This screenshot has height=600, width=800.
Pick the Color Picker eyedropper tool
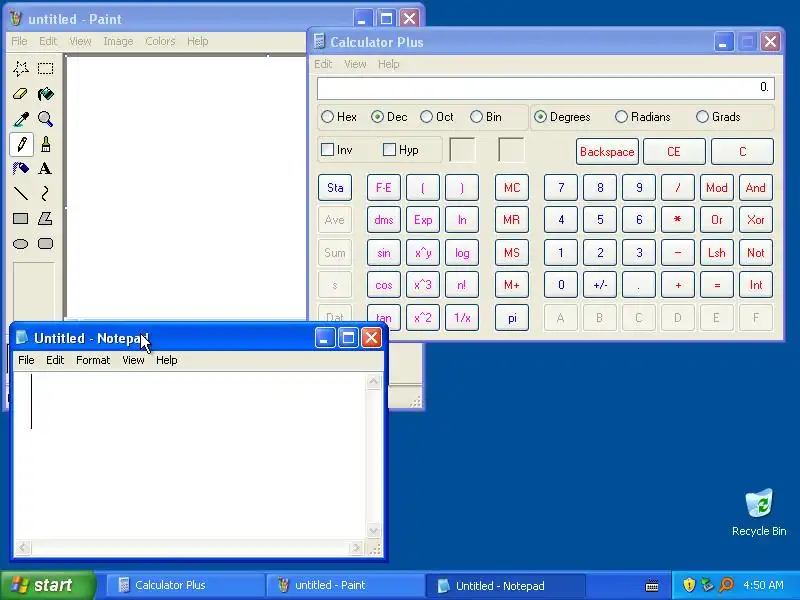pos(21,119)
